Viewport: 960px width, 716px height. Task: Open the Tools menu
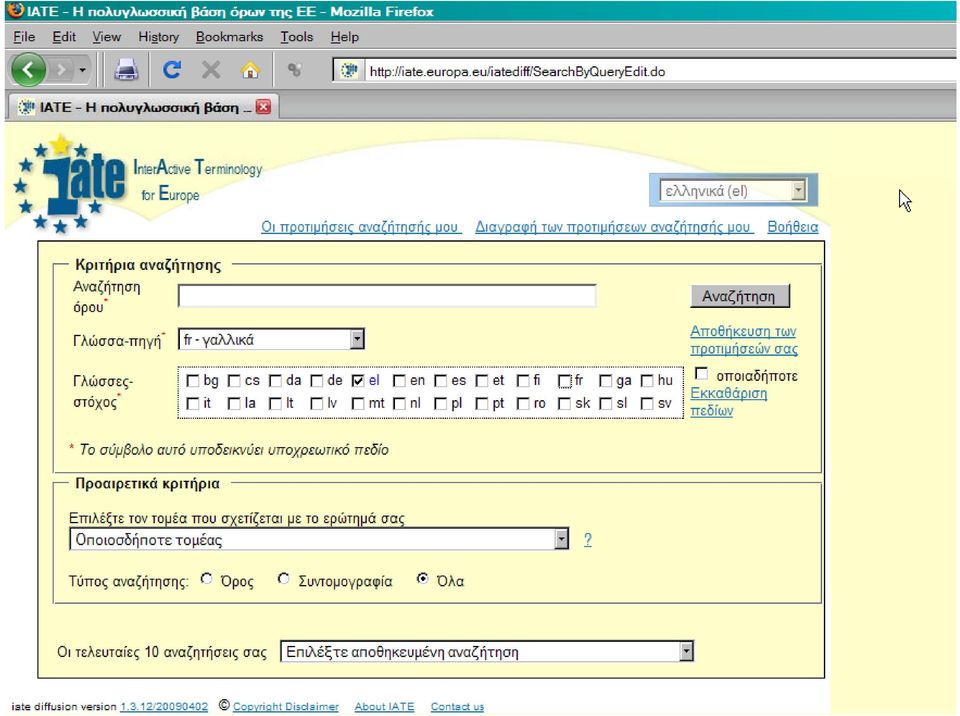pyautogui.click(x=296, y=37)
